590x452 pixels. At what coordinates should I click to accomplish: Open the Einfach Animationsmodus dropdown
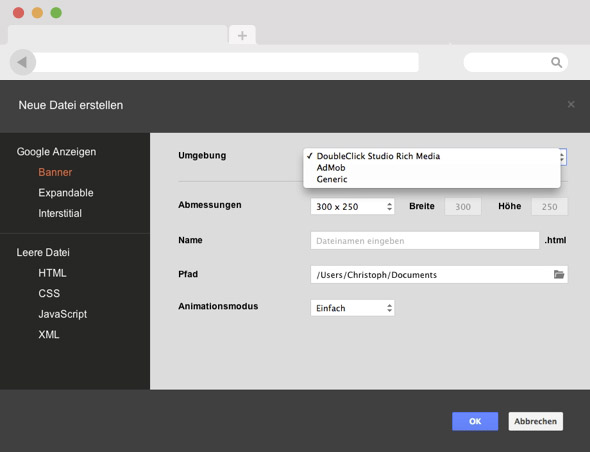coord(352,308)
